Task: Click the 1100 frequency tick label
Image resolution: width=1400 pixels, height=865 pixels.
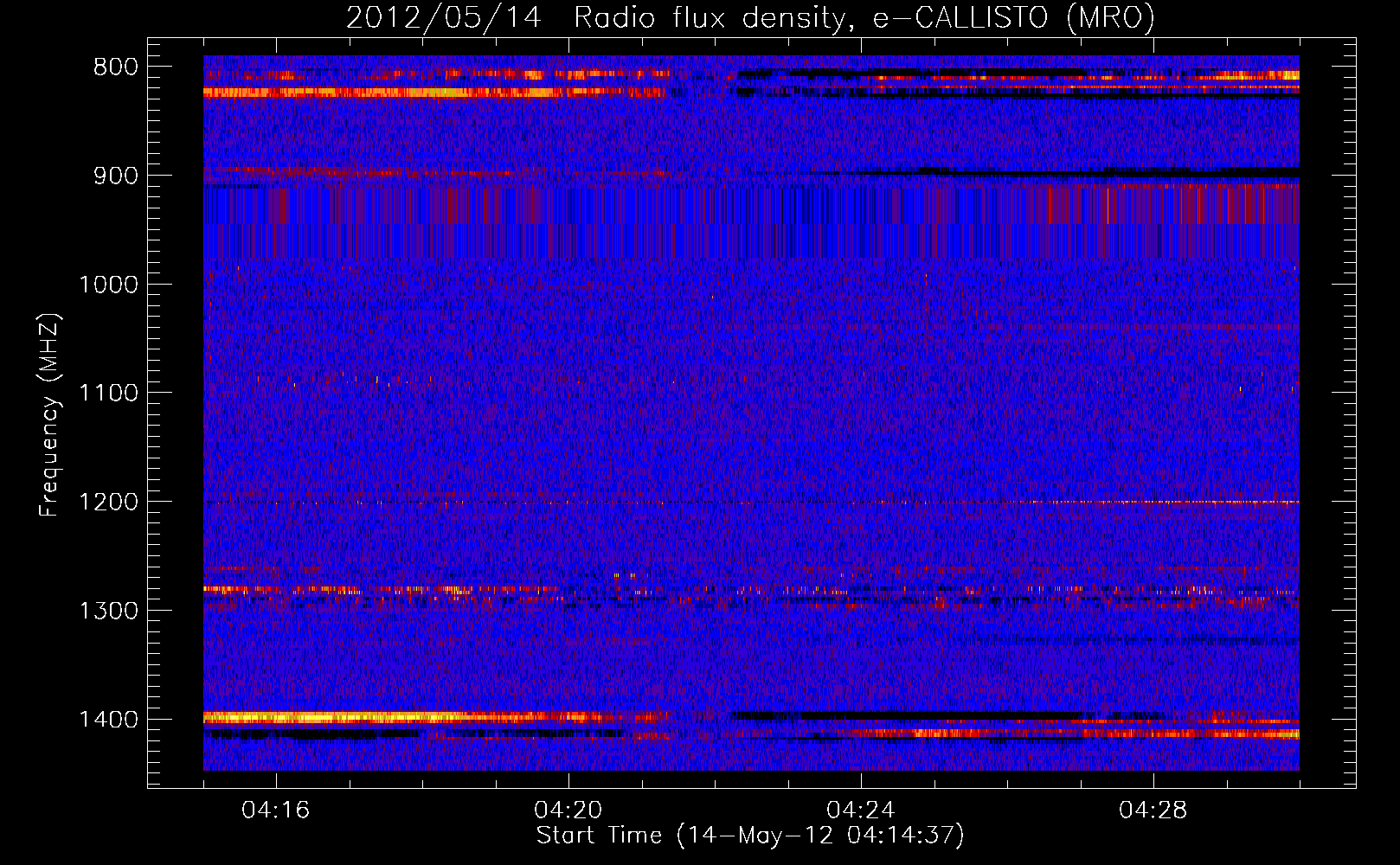Action: 108,394
